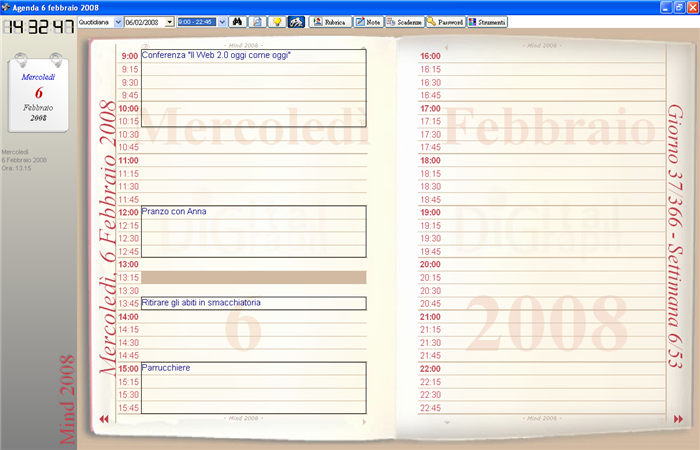
Task: Click the 14:00 time slot label
Action: click(128, 317)
